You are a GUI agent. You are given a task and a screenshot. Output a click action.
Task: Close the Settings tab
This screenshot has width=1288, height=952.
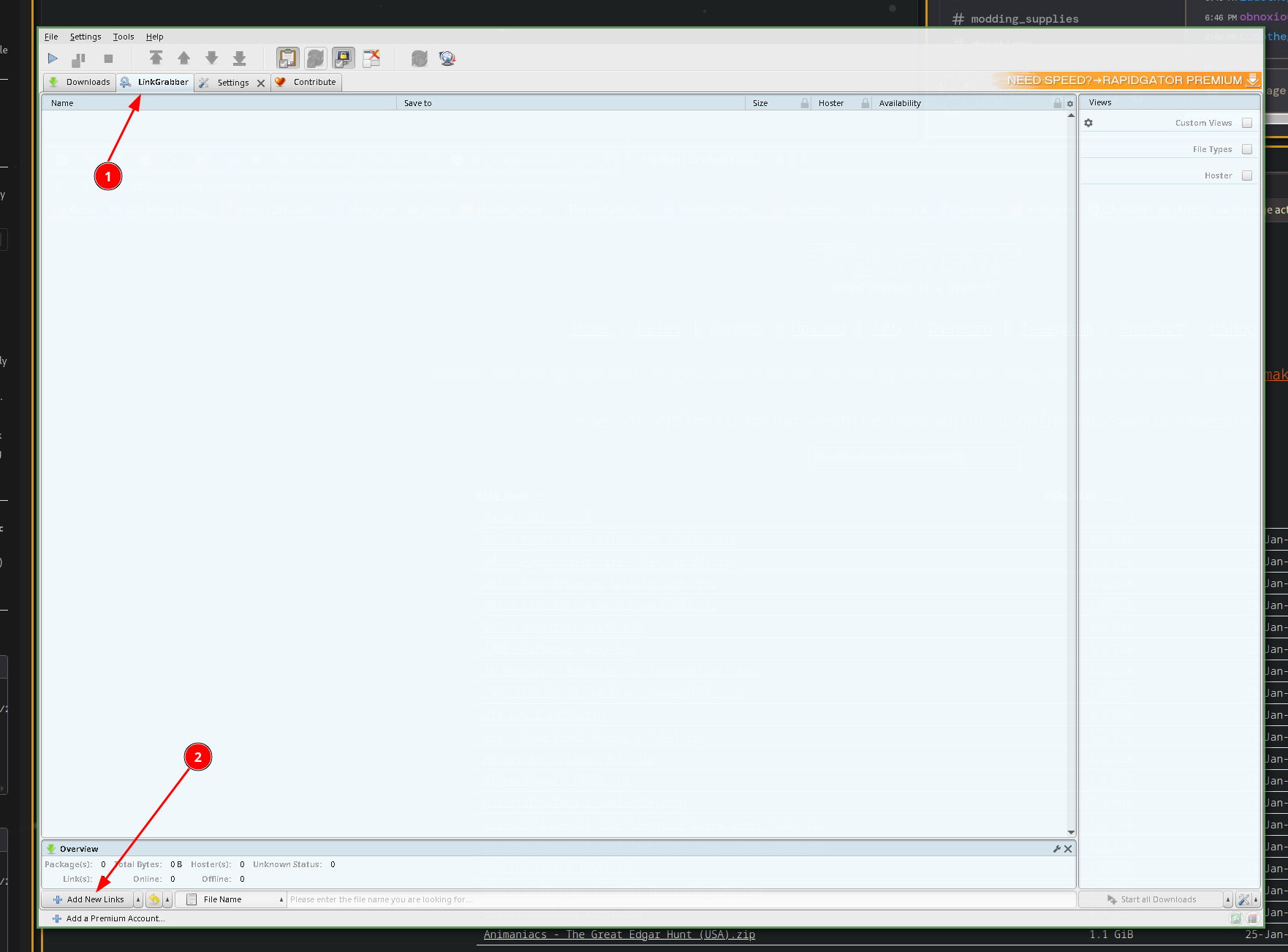tap(261, 83)
